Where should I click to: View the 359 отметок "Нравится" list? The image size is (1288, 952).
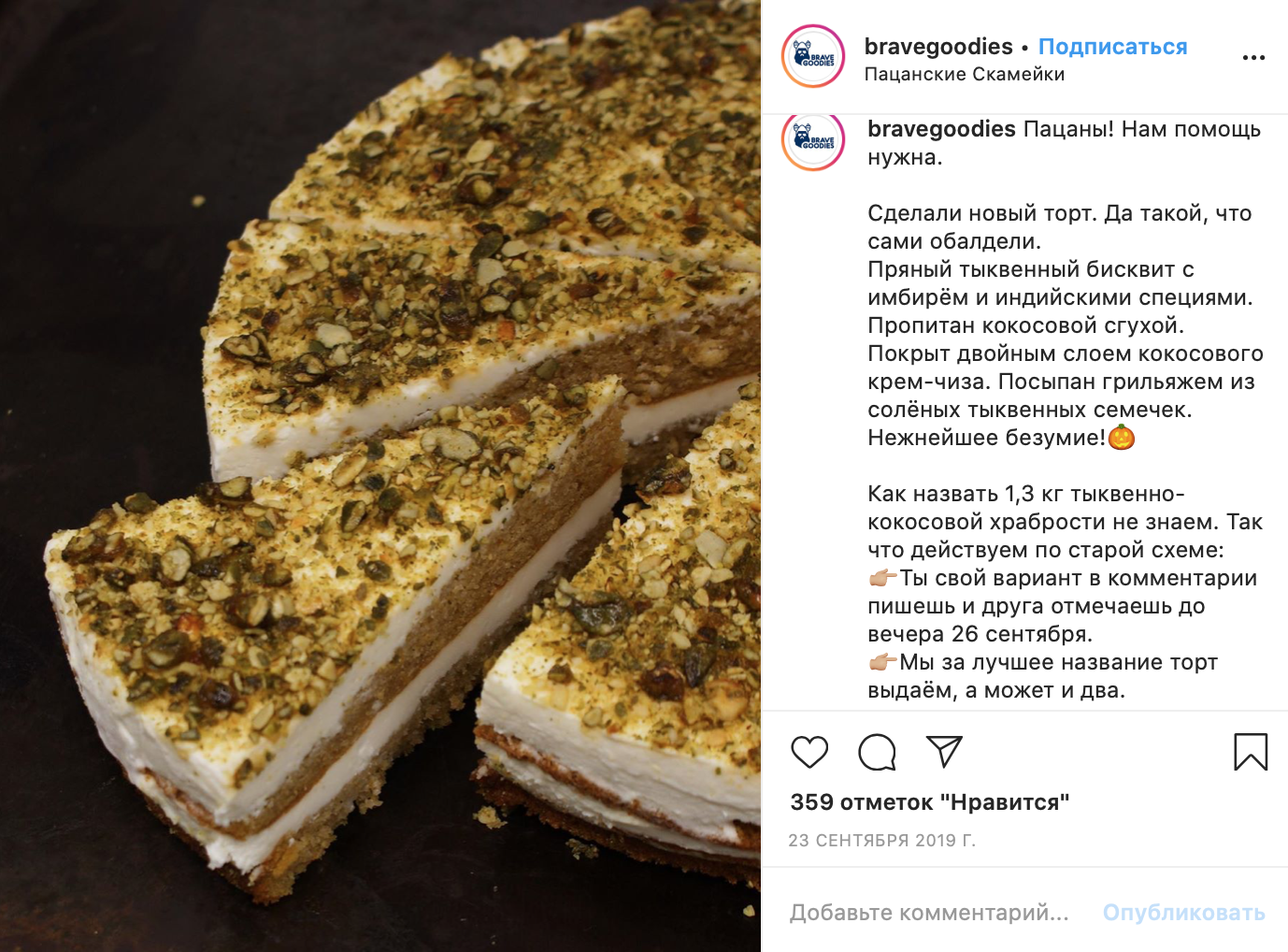tap(929, 801)
